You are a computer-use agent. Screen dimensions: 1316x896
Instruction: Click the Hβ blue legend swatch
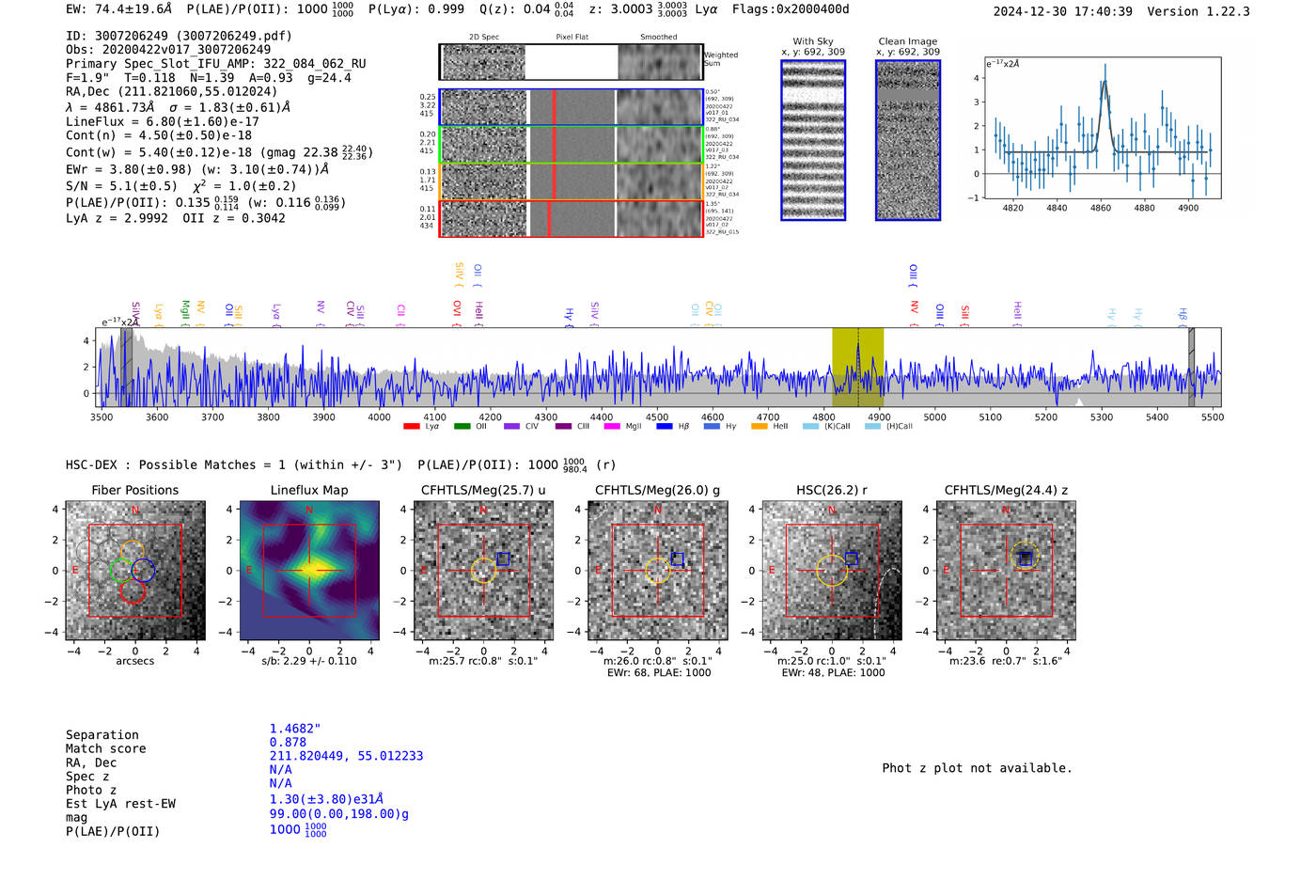pos(665,427)
